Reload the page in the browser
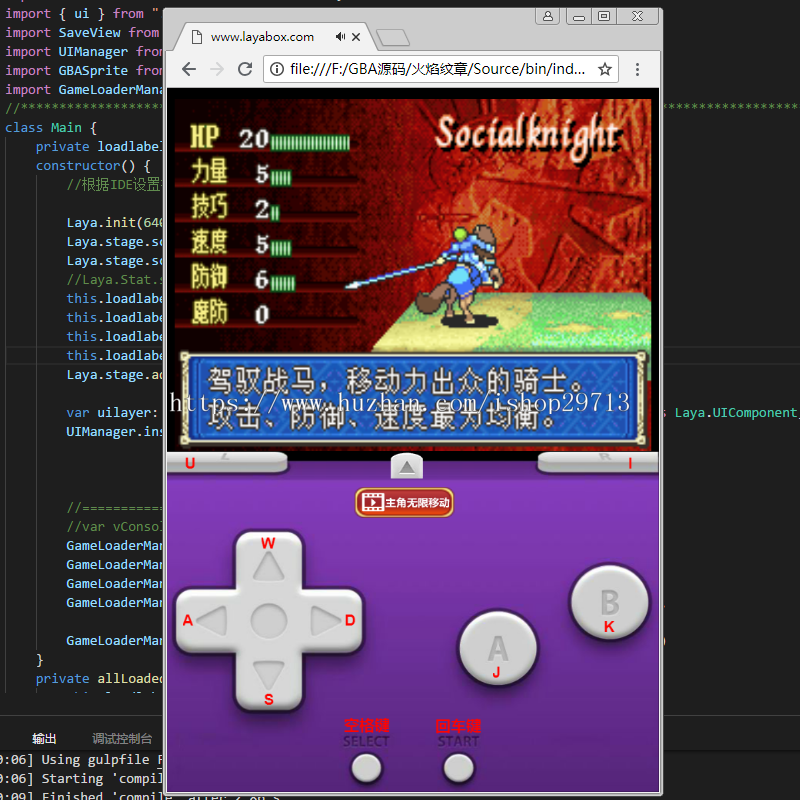 245,69
